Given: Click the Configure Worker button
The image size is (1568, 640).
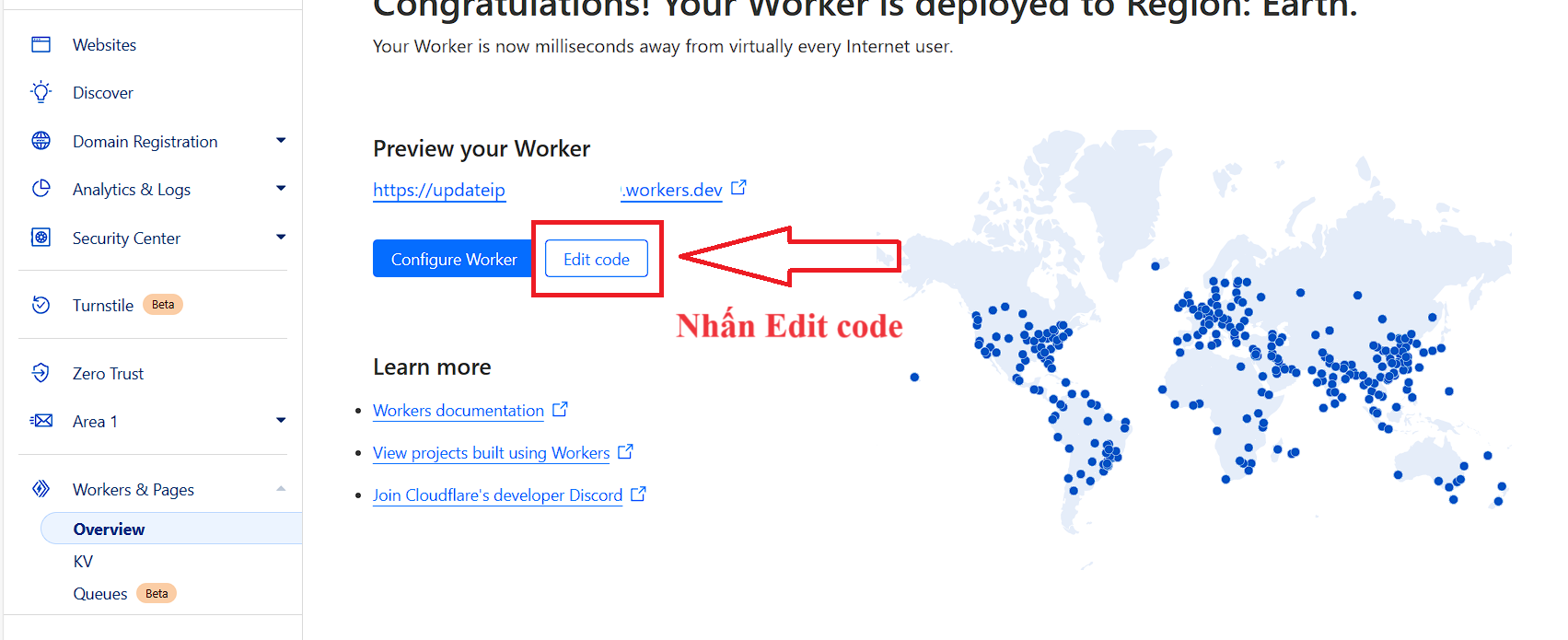Looking at the screenshot, I should (454, 259).
